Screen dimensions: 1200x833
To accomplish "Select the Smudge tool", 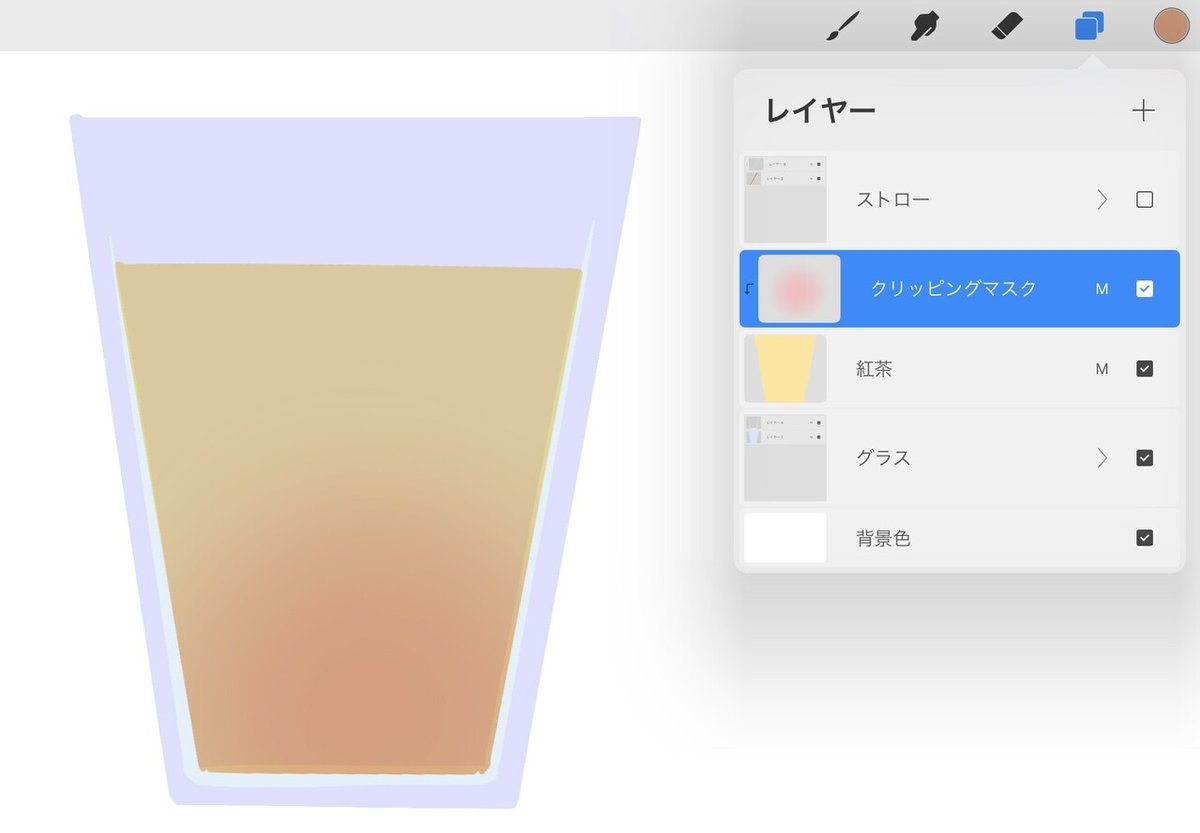I will 925,27.
